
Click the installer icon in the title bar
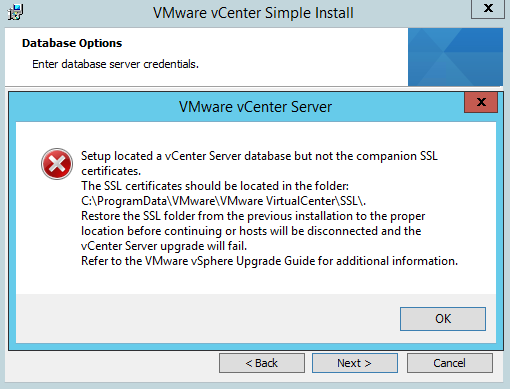tap(15, 12)
